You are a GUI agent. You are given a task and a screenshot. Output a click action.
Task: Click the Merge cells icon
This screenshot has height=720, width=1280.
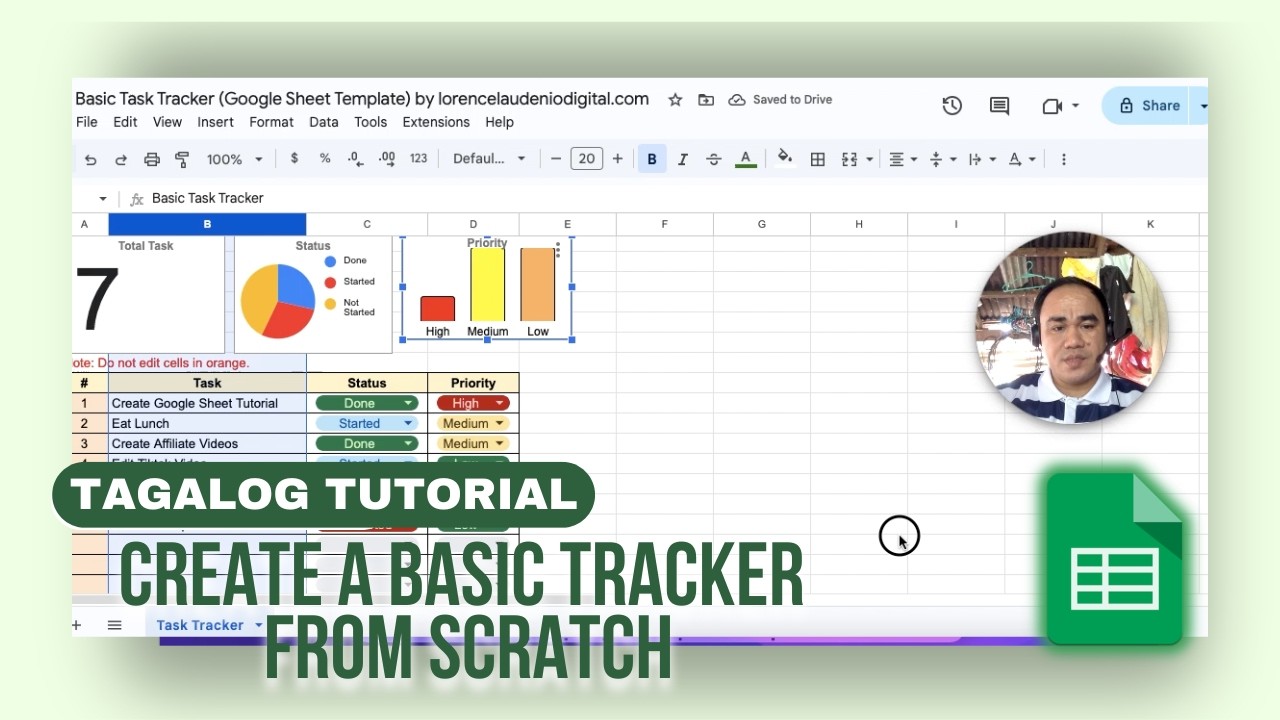(850, 159)
